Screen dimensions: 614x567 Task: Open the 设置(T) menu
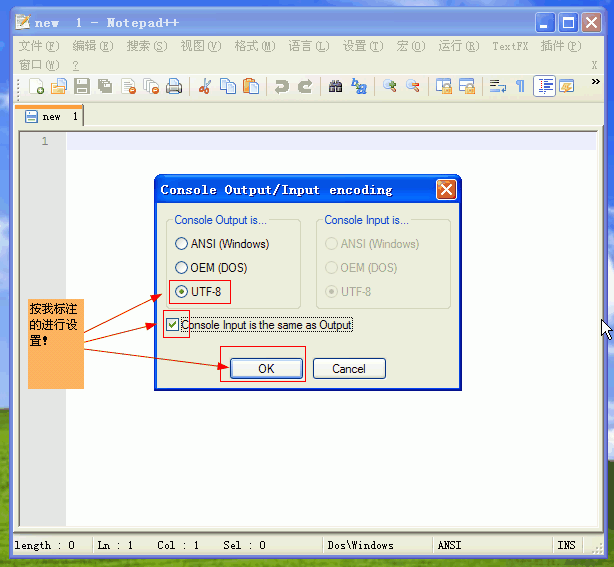point(363,46)
